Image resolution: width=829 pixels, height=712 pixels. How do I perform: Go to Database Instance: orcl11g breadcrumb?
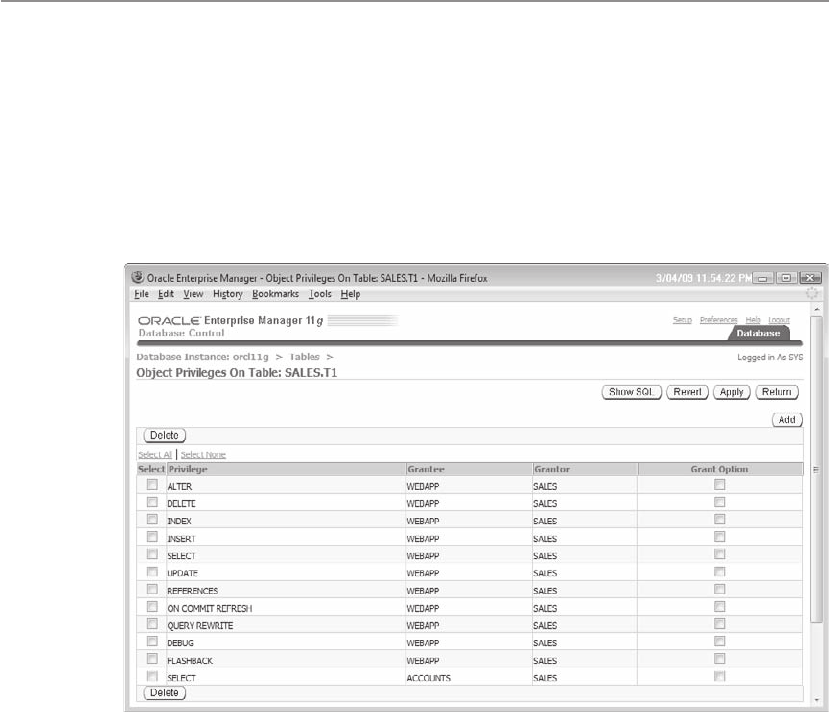202,357
